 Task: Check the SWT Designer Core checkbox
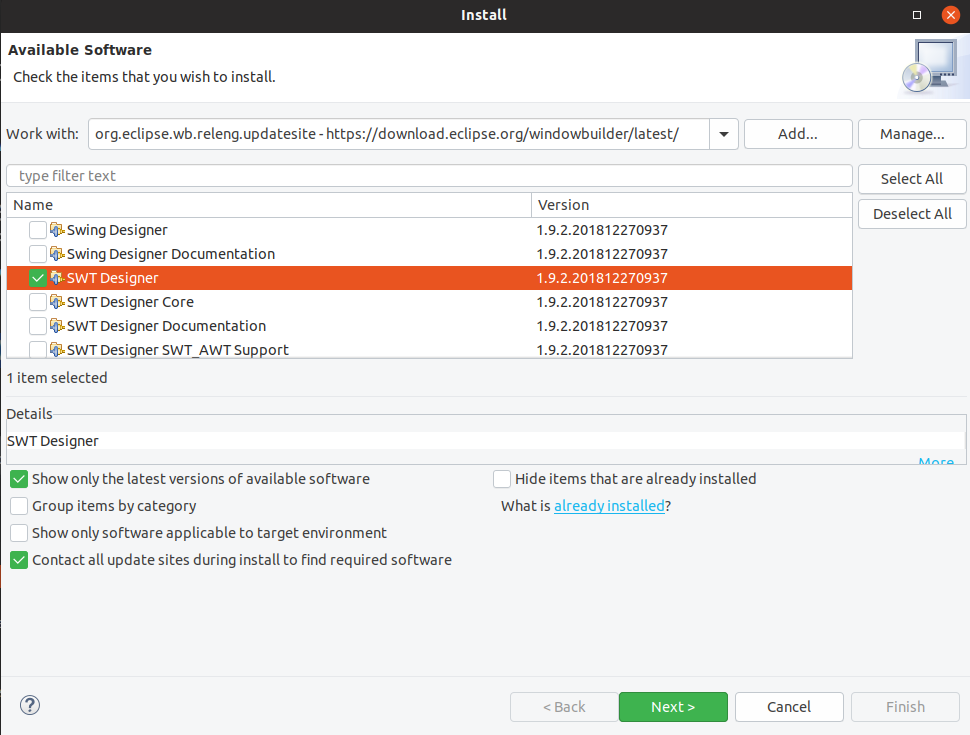pos(38,302)
